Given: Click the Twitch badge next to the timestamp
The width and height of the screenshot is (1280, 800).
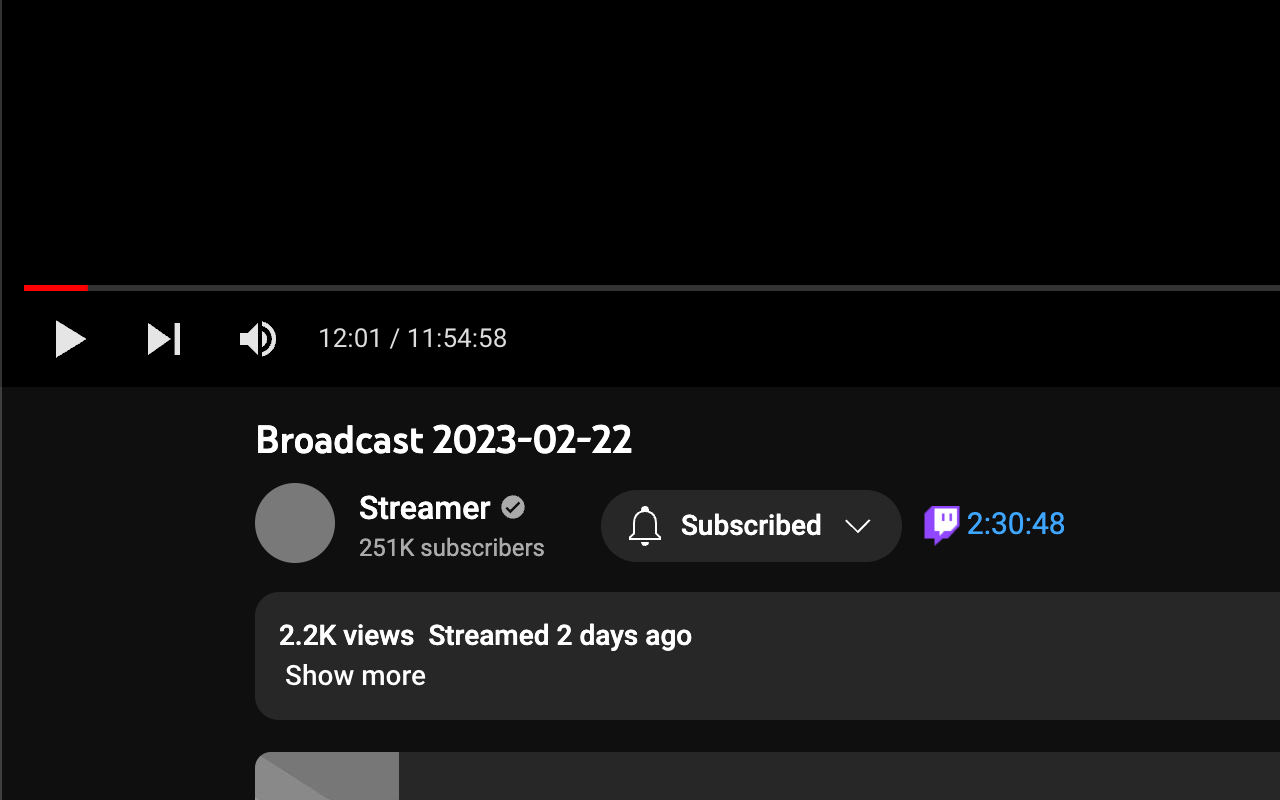Looking at the screenshot, I should [x=941, y=523].
